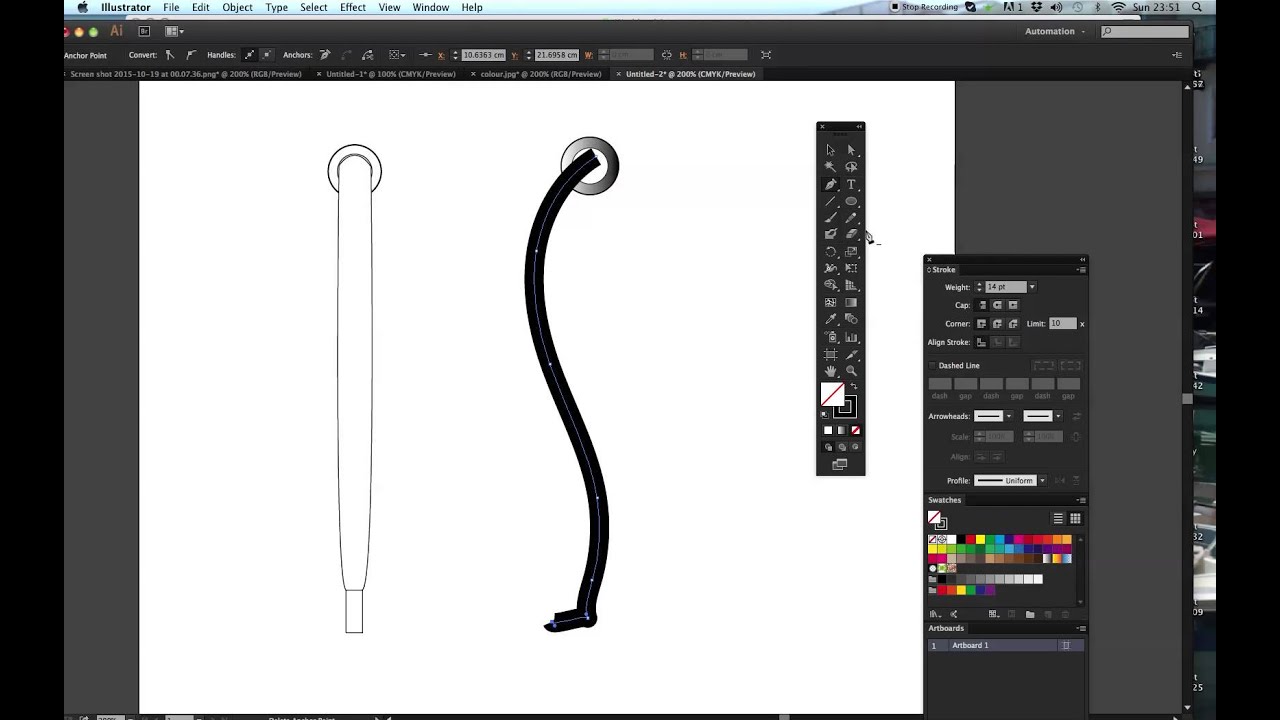1280x720 pixels.
Task: Select the Mesh tool
Action: (x=830, y=303)
